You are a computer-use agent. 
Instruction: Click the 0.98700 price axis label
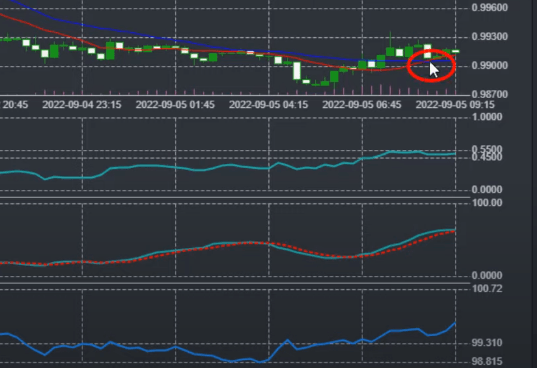489,94
